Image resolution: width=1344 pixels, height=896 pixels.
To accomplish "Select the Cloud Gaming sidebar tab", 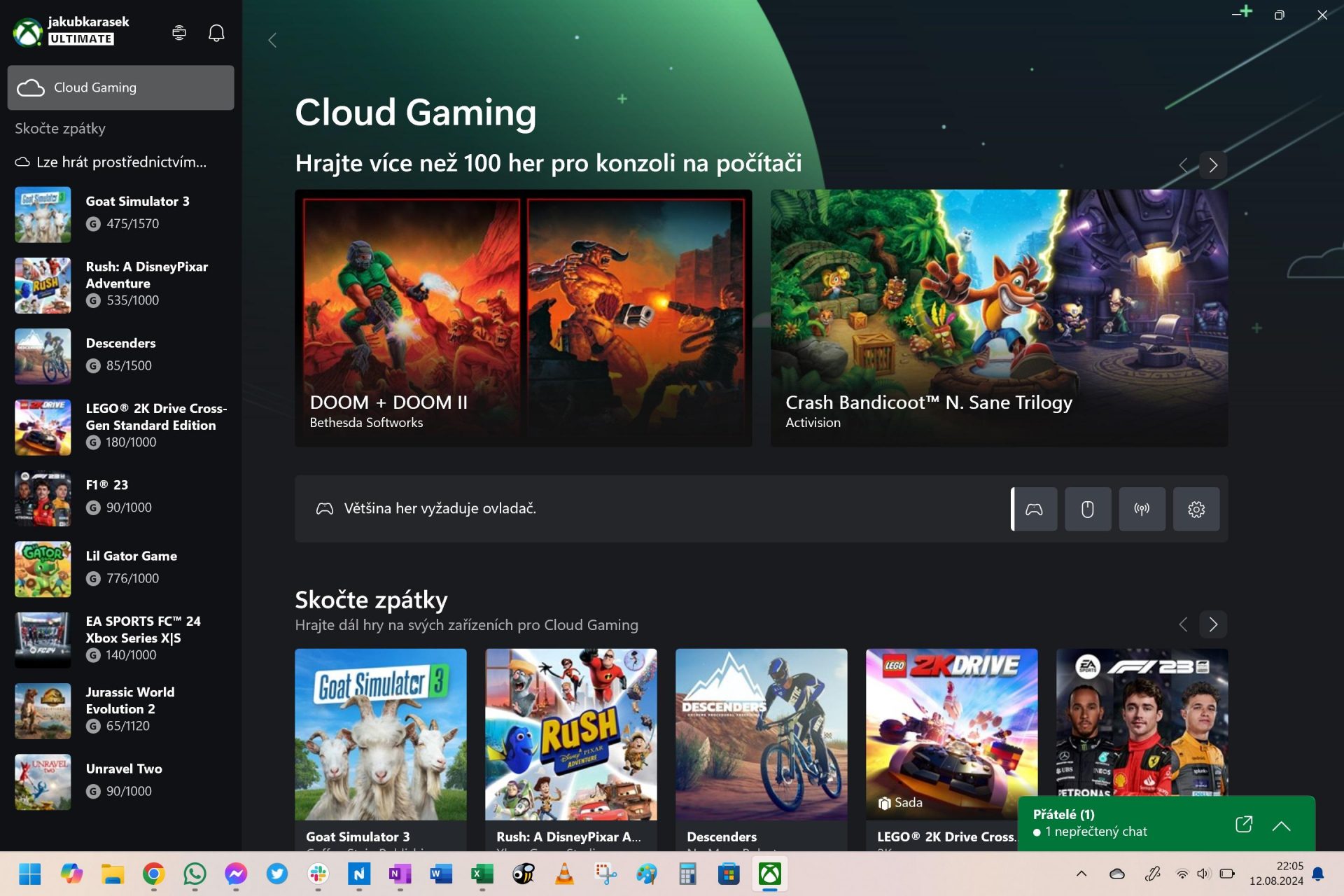I will [120, 87].
